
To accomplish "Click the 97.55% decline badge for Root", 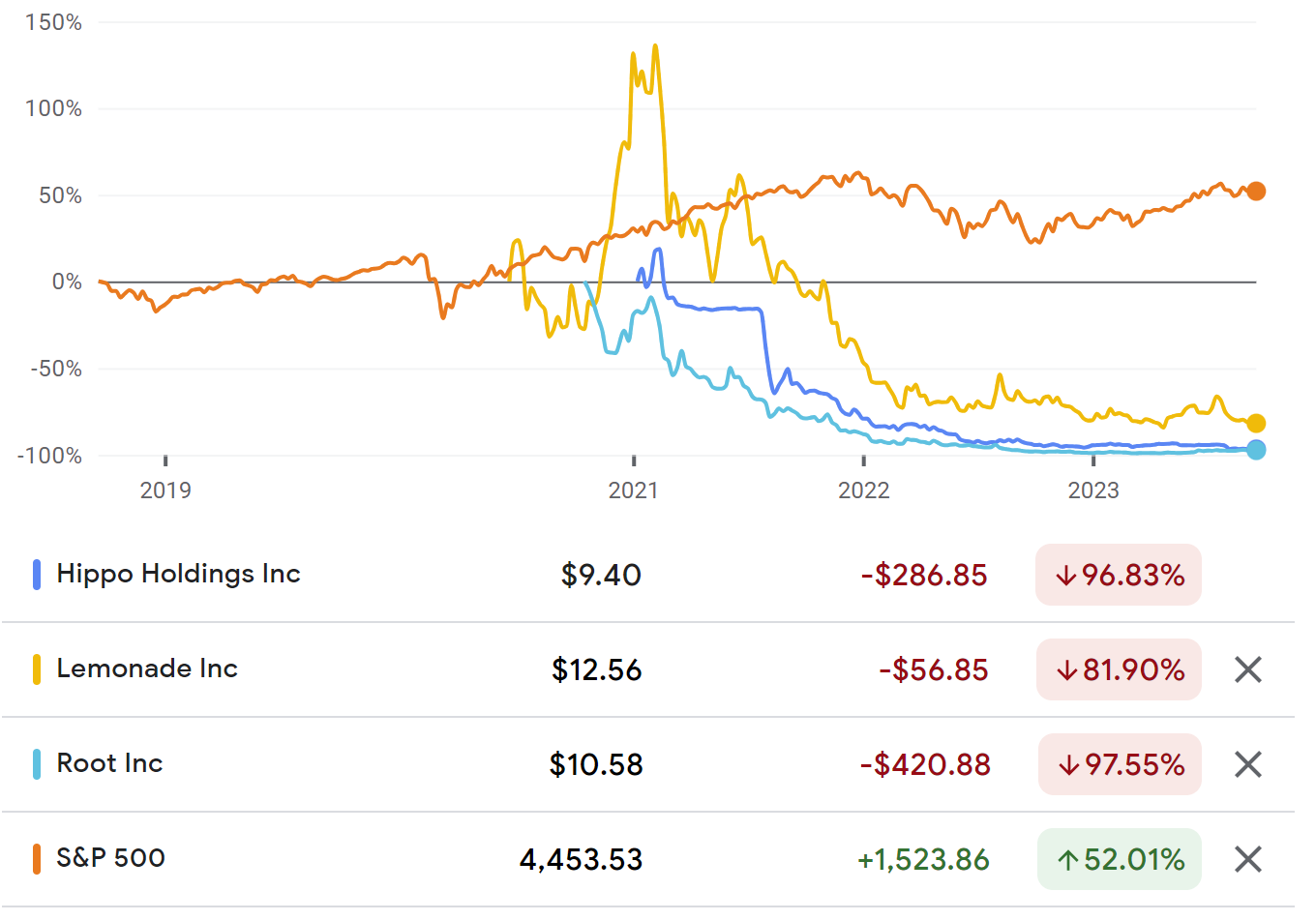I will (1120, 764).
